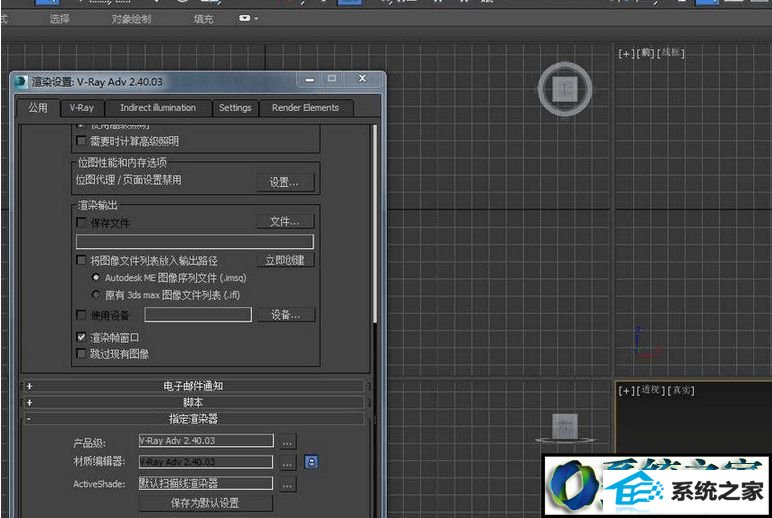Maximize the render settings dialog
The image size is (772, 518).
click(332, 78)
